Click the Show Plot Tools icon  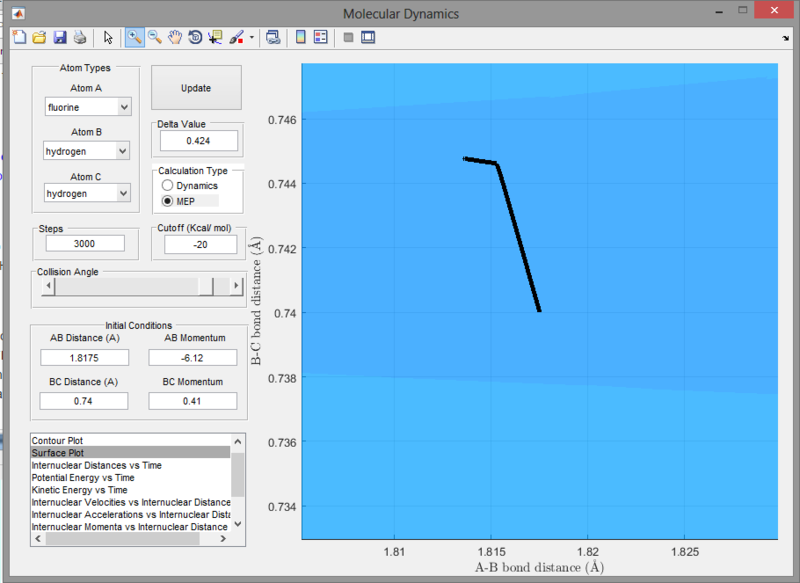pos(368,37)
